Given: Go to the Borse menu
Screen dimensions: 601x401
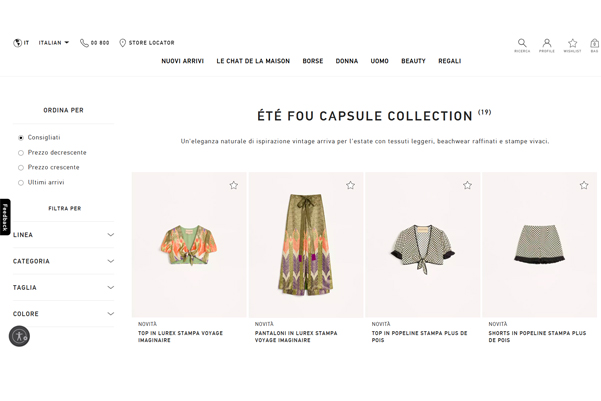Looking at the screenshot, I should [313, 61].
